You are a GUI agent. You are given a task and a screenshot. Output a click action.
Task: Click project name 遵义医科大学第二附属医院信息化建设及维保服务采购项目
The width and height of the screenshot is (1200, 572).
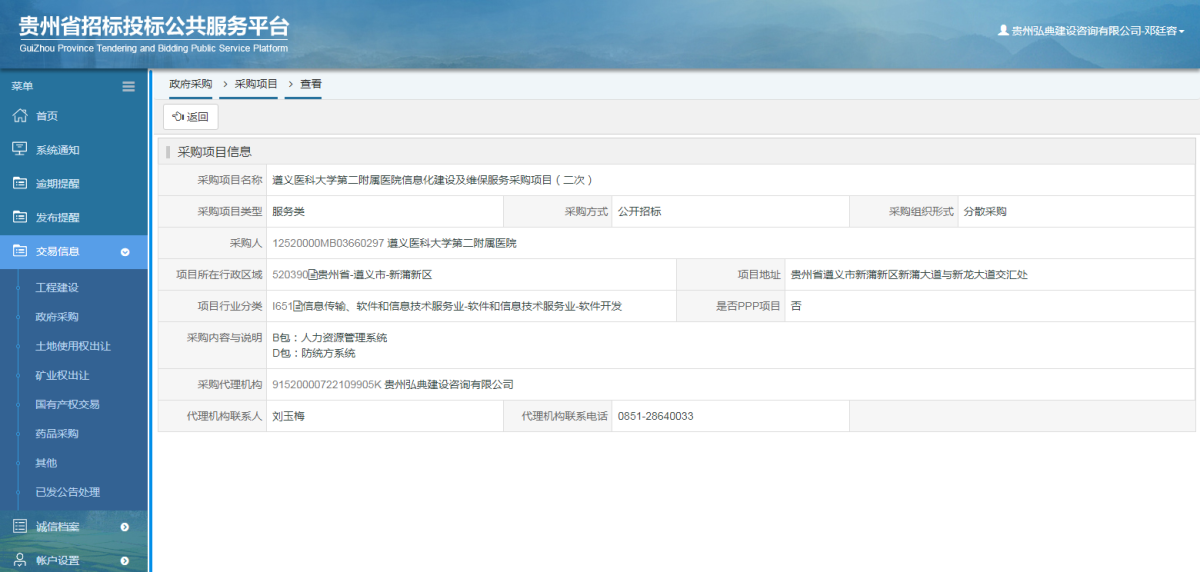433,180
